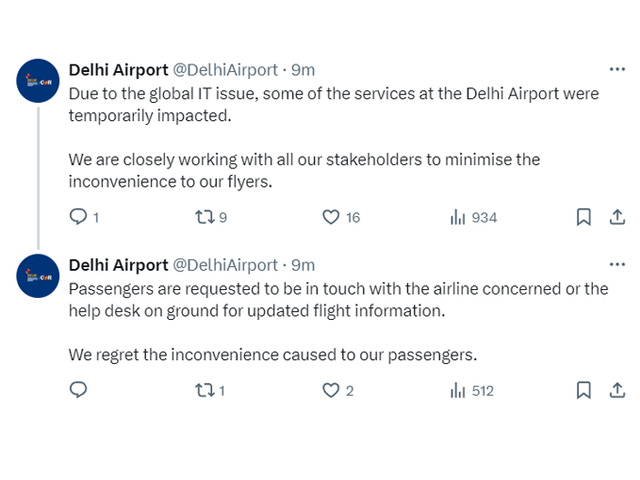Share the second tweet via upload icon
Image resolution: width=640 pixels, height=480 pixels.
(617, 390)
